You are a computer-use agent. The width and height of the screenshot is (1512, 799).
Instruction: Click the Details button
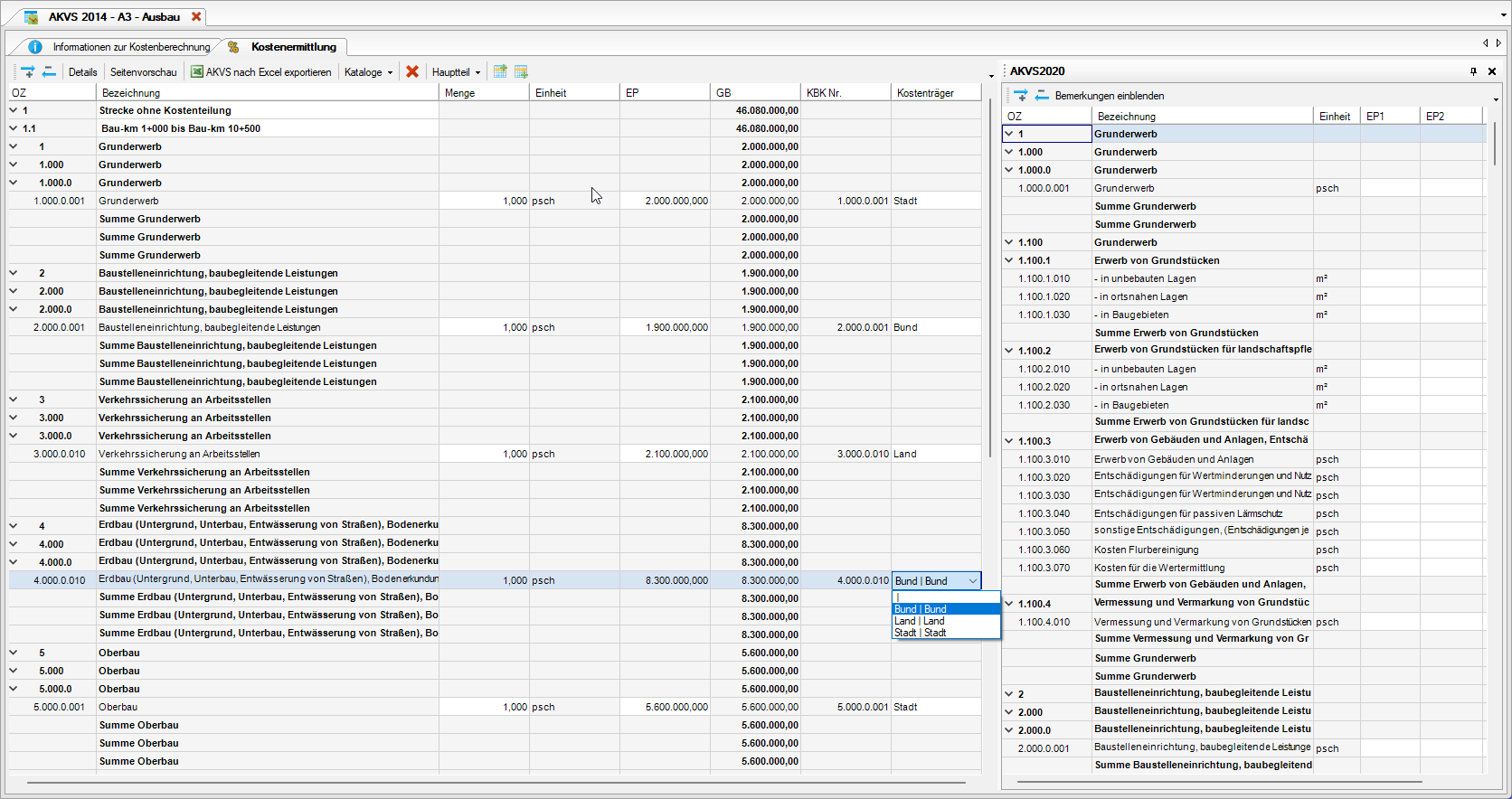(x=82, y=72)
